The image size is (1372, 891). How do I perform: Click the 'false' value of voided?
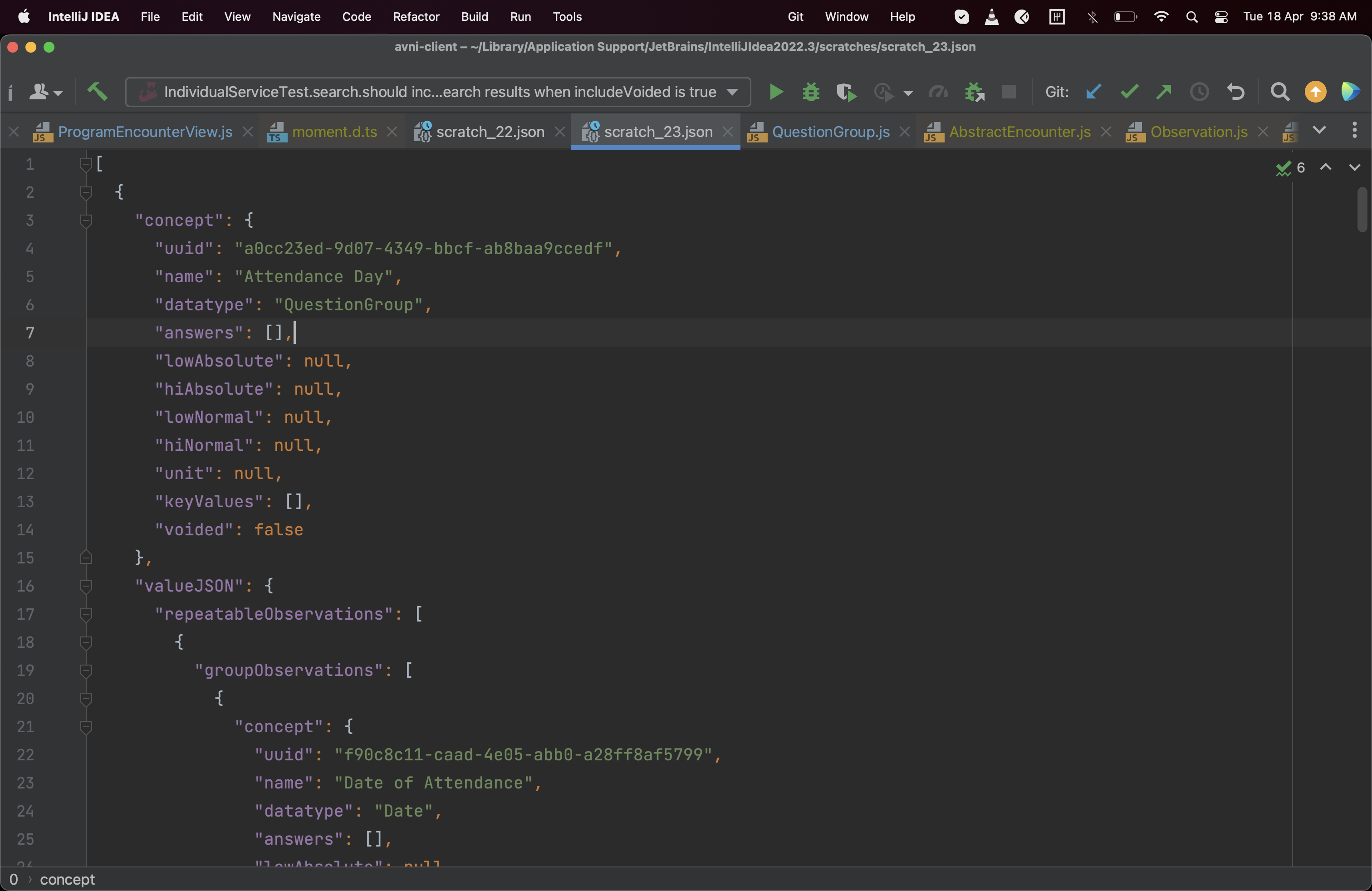tap(279, 529)
